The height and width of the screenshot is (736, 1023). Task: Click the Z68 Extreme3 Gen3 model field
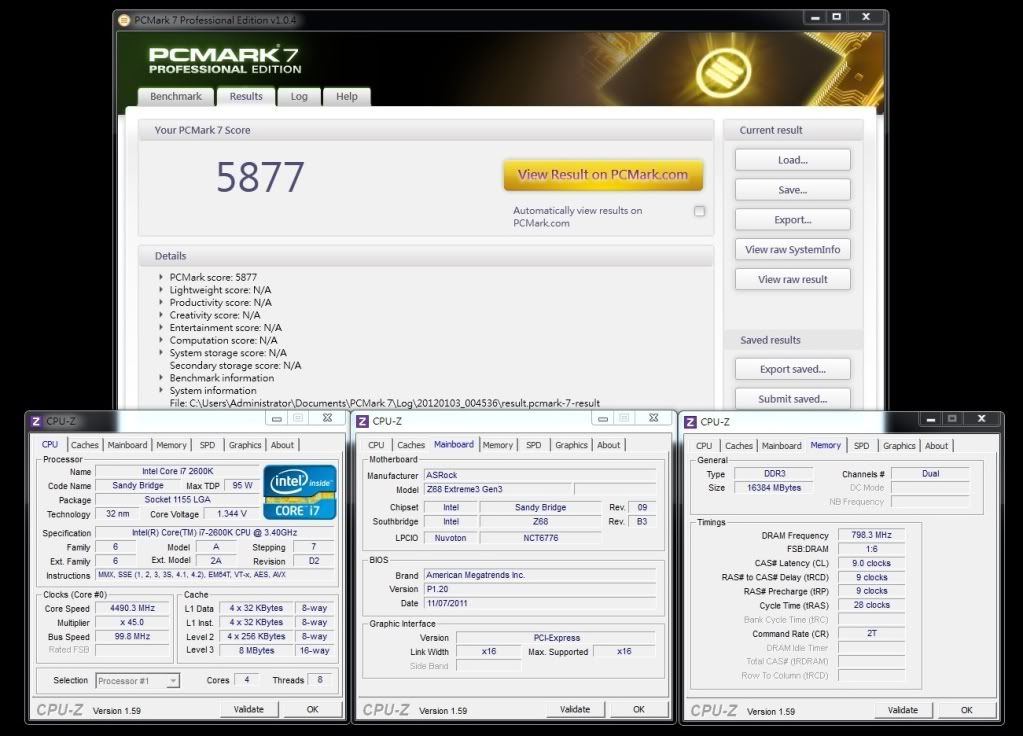coord(498,489)
